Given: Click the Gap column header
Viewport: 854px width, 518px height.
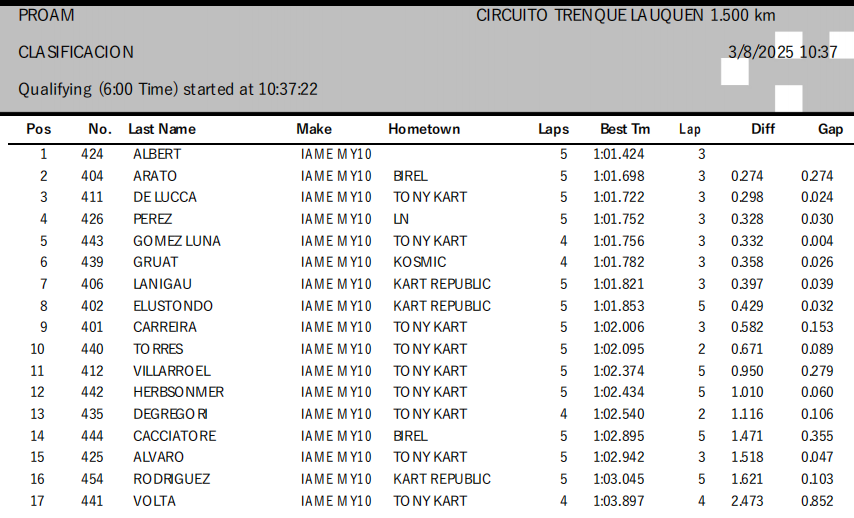Looking at the screenshot, I should click(830, 129).
